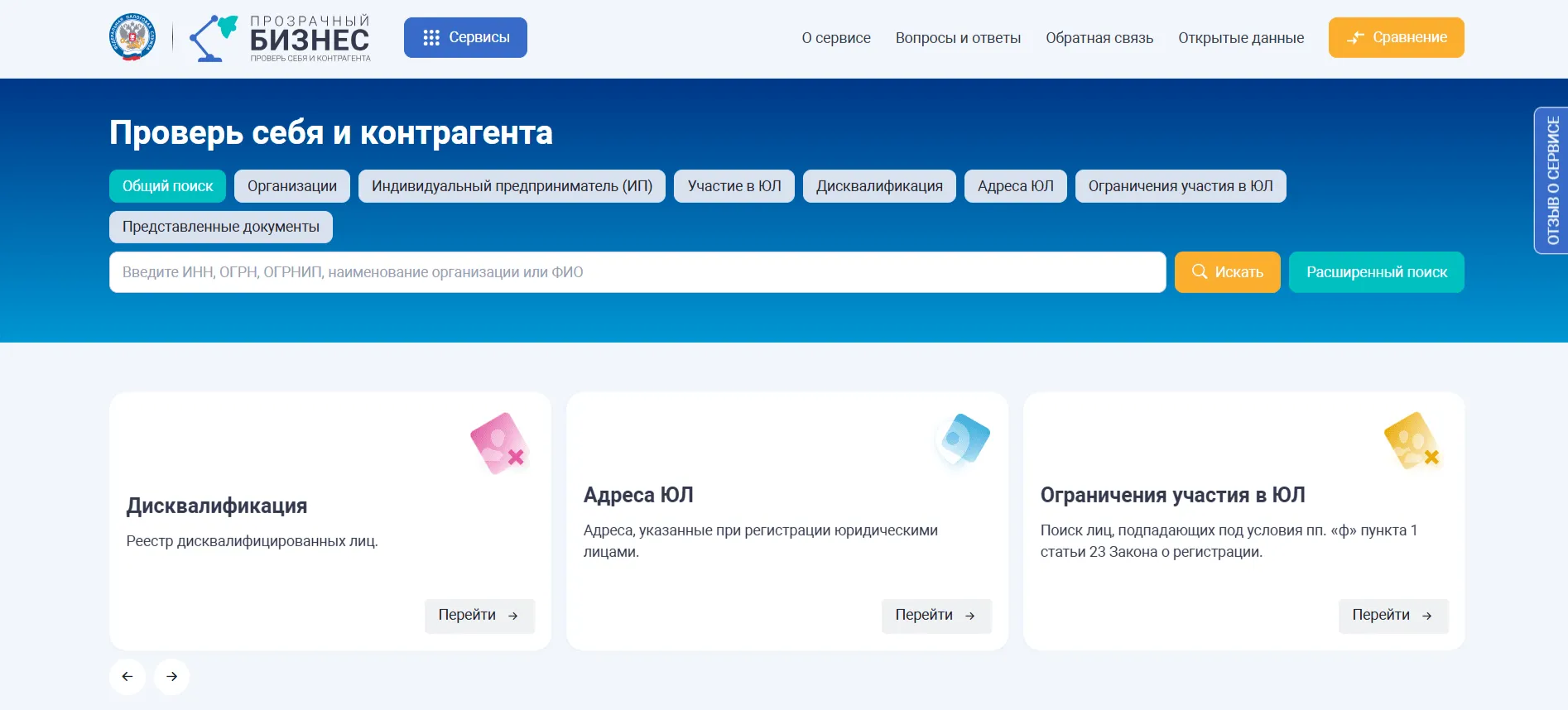Open the Отзыв о сервисе side tab
The width and height of the screenshot is (1568, 710).
pyautogui.click(x=1551, y=180)
